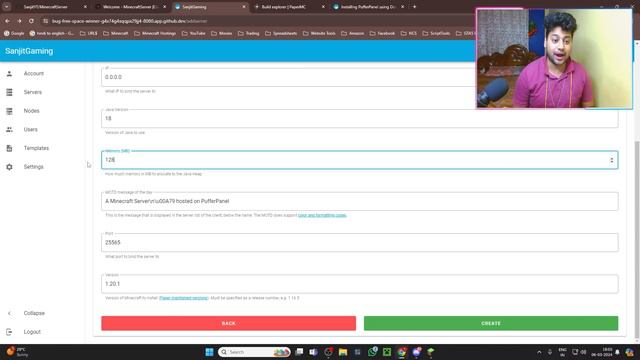Click the ENG language indicator
640x360 pixels.
[562, 352]
